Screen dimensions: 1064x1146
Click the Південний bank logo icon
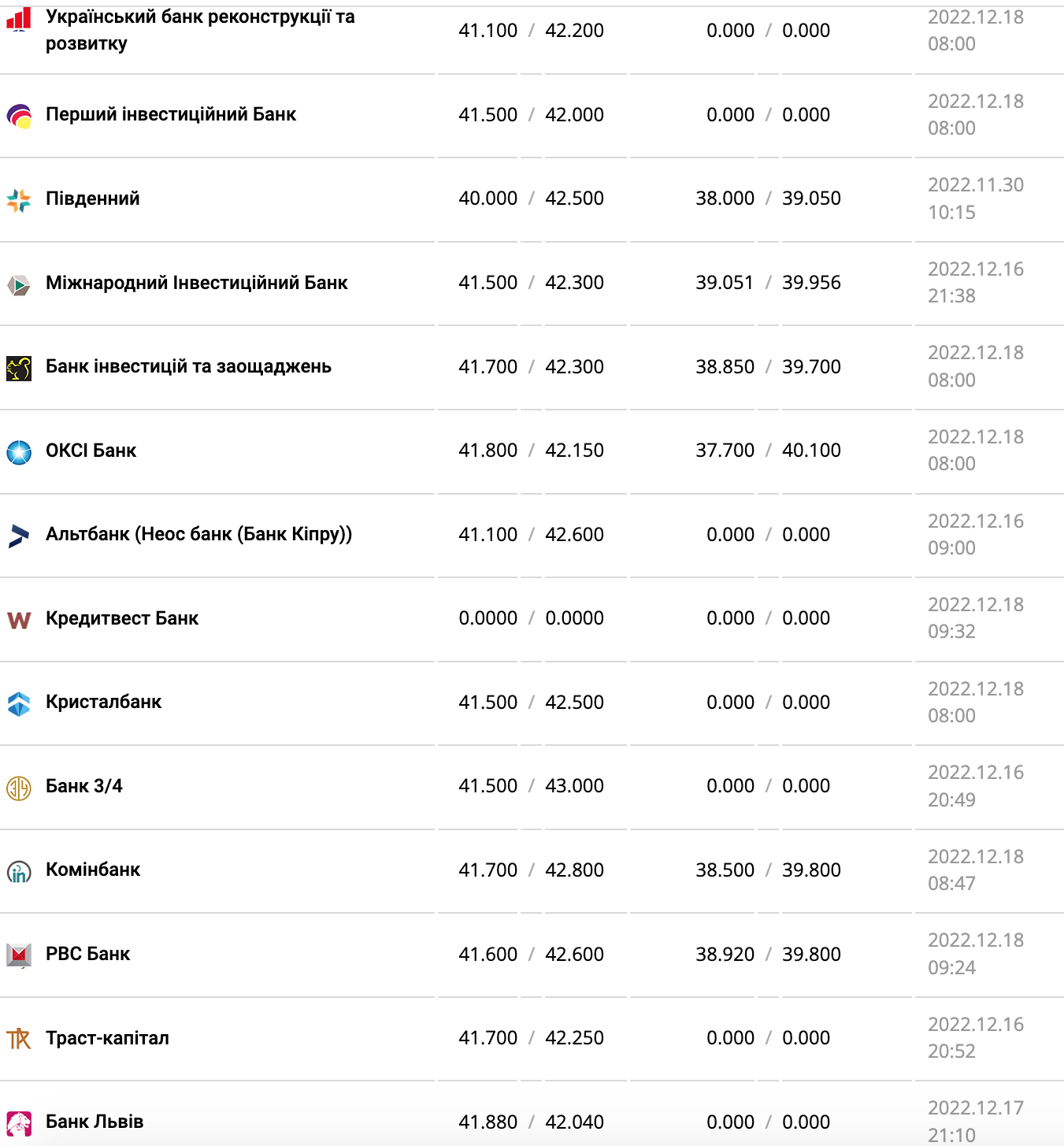coord(19,200)
